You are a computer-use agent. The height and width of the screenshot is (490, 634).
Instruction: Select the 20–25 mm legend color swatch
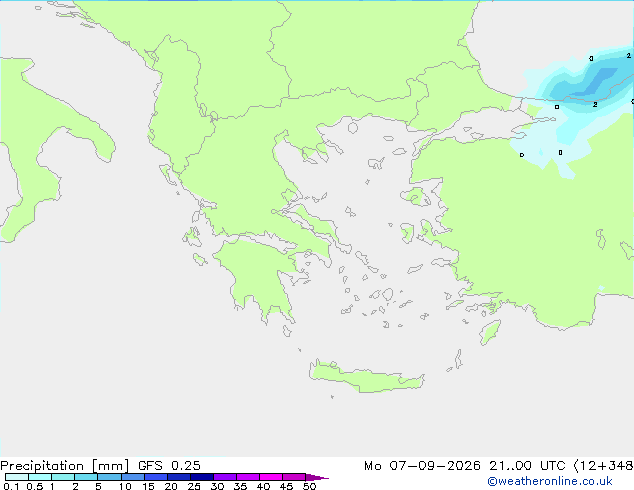(x=178, y=477)
